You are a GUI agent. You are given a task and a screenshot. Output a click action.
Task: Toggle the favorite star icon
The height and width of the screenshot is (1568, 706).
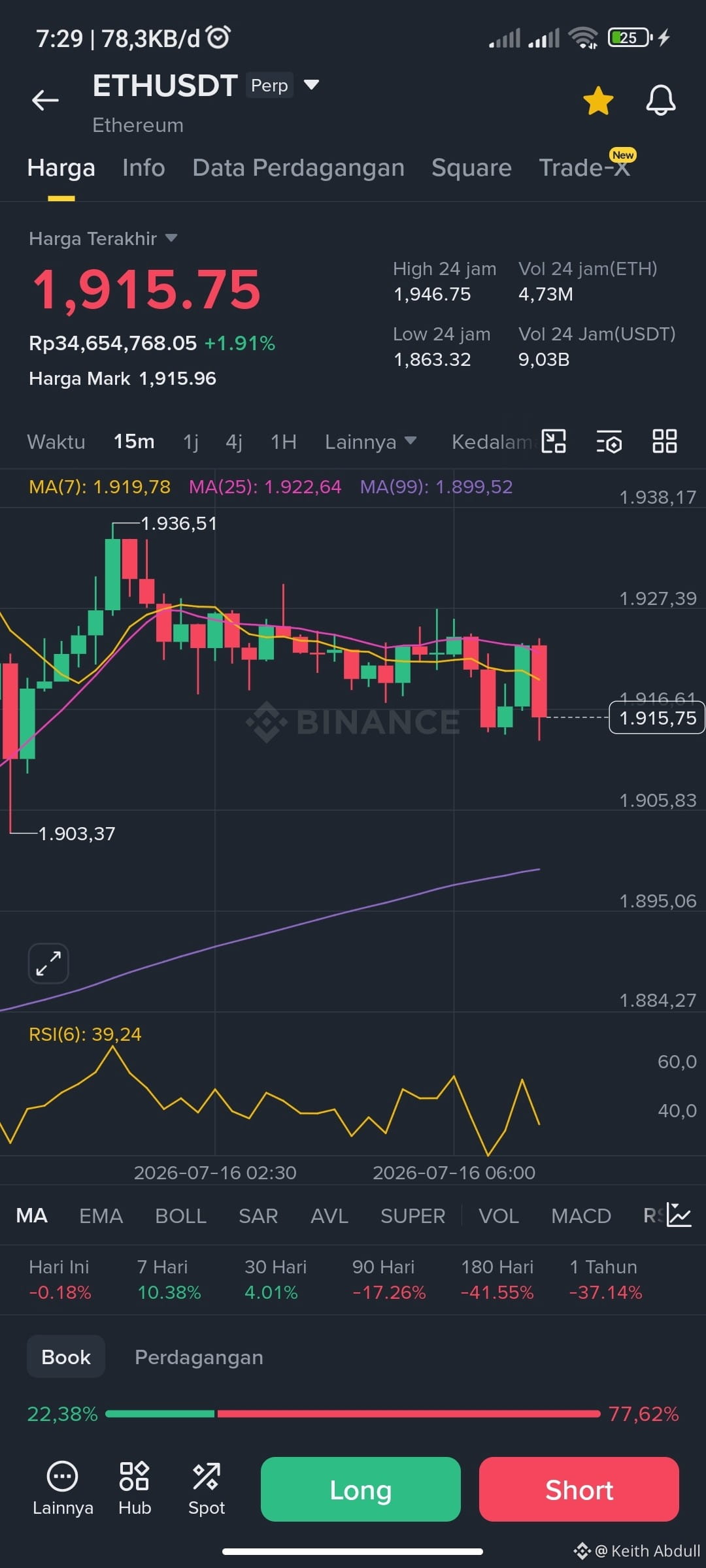tap(598, 101)
